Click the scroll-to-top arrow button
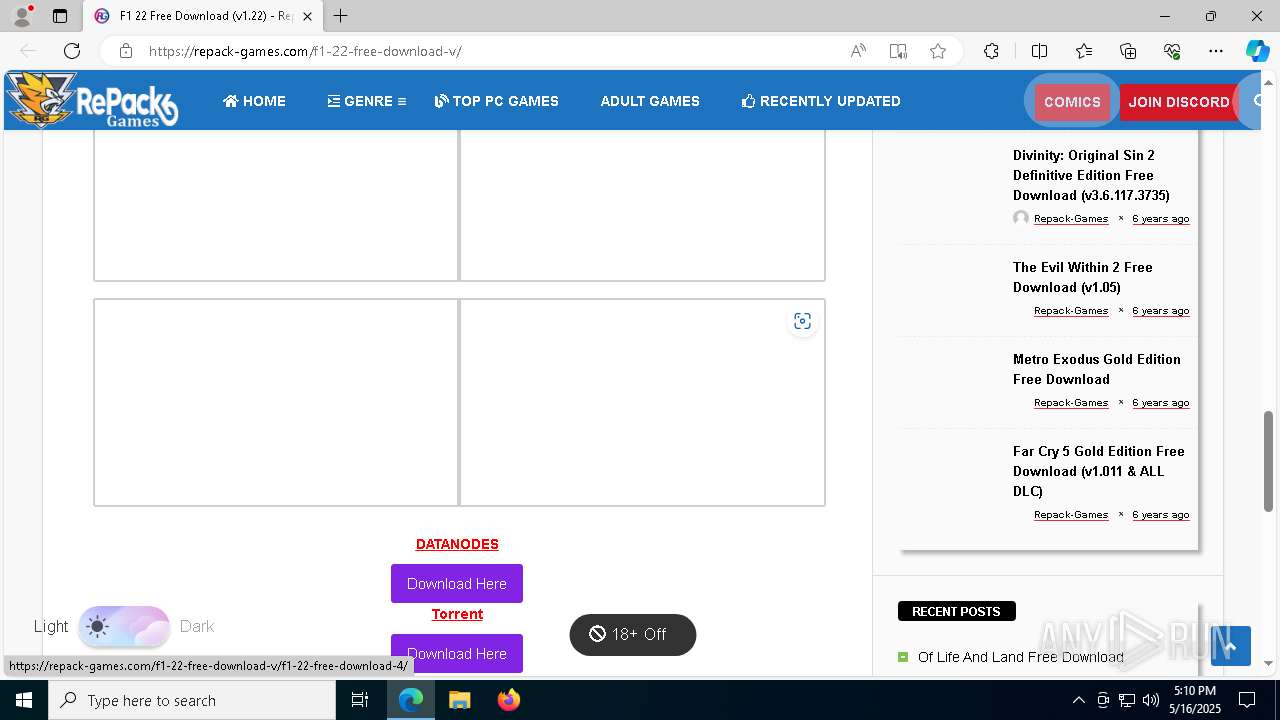Screen dimensions: 1280x720 [x=1231, y=646]
